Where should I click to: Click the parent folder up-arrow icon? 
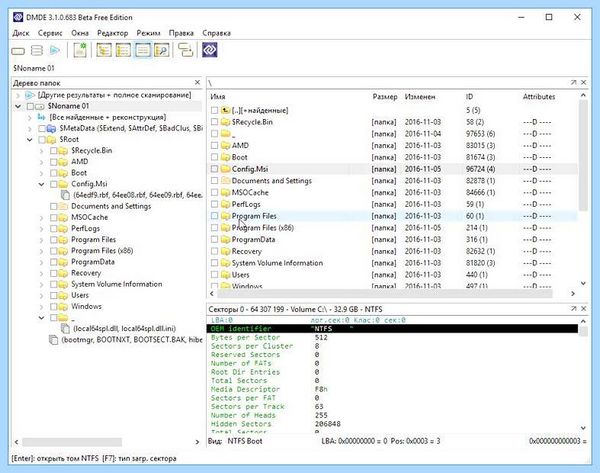[x=226, y=110]
